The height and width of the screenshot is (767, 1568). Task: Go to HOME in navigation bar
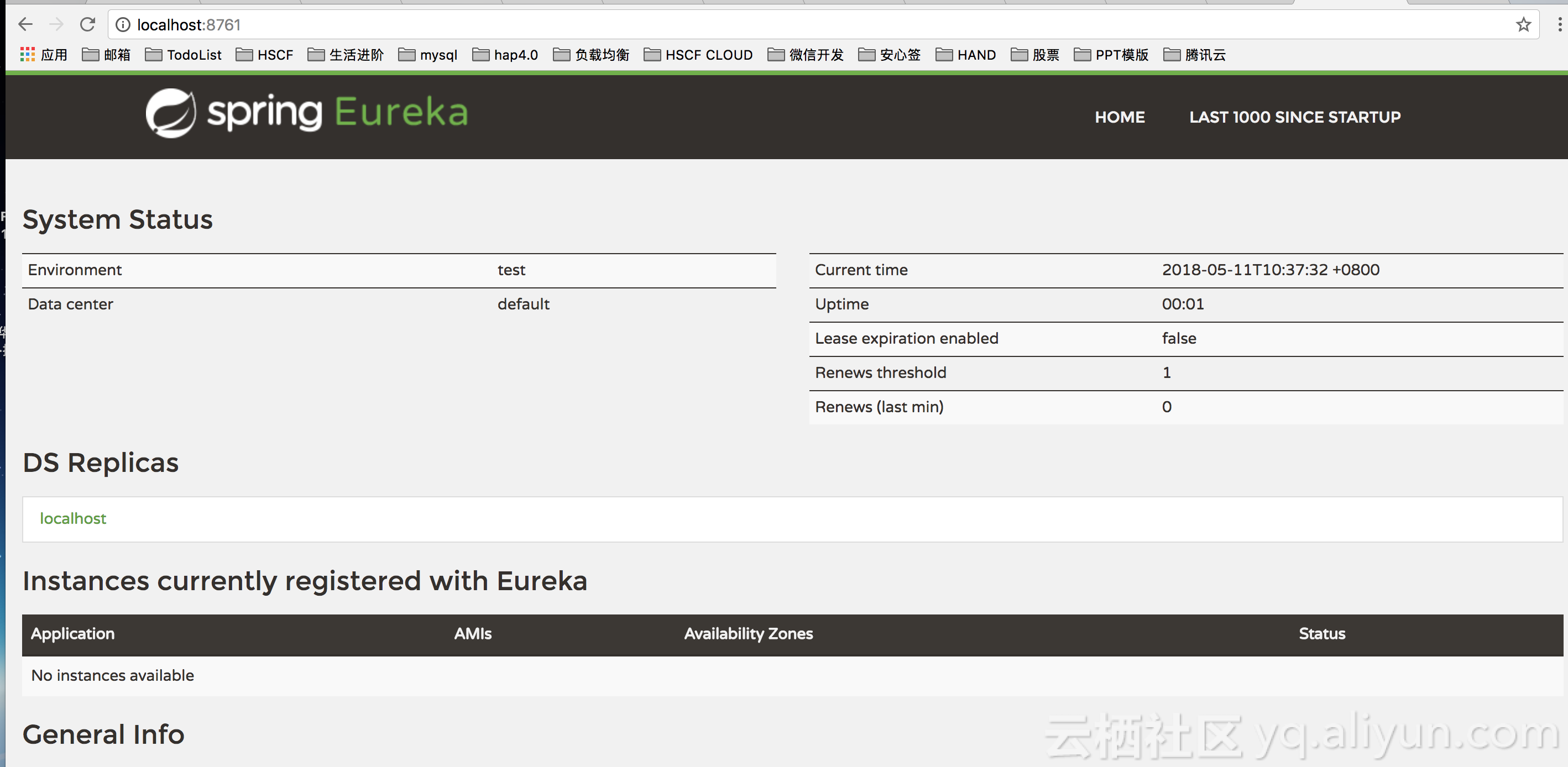(1120, 117)
